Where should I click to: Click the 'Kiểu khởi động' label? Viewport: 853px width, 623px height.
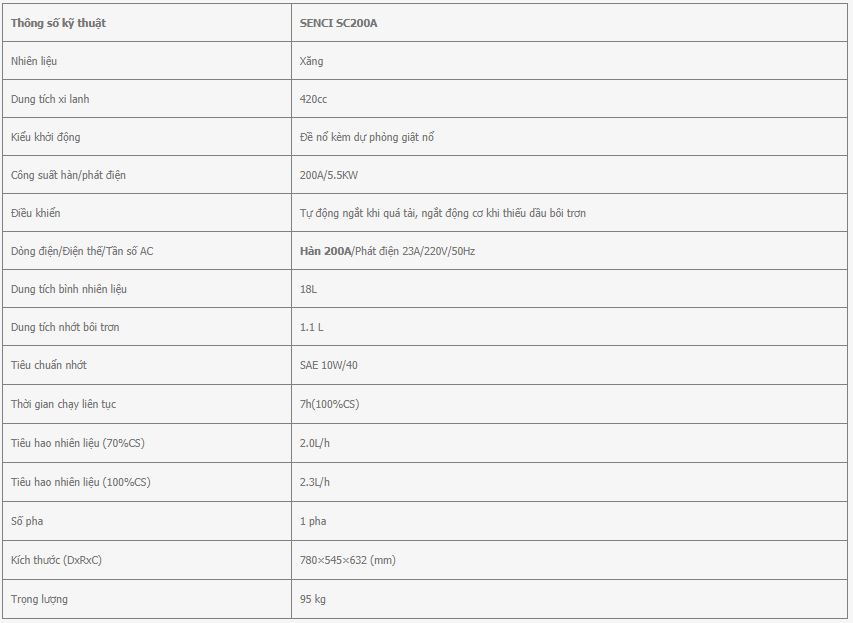(x=46, y=137)
